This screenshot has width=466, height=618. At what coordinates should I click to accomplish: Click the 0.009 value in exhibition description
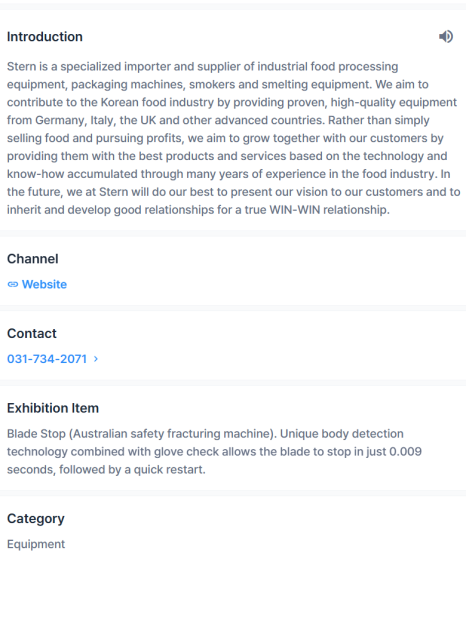405,452
